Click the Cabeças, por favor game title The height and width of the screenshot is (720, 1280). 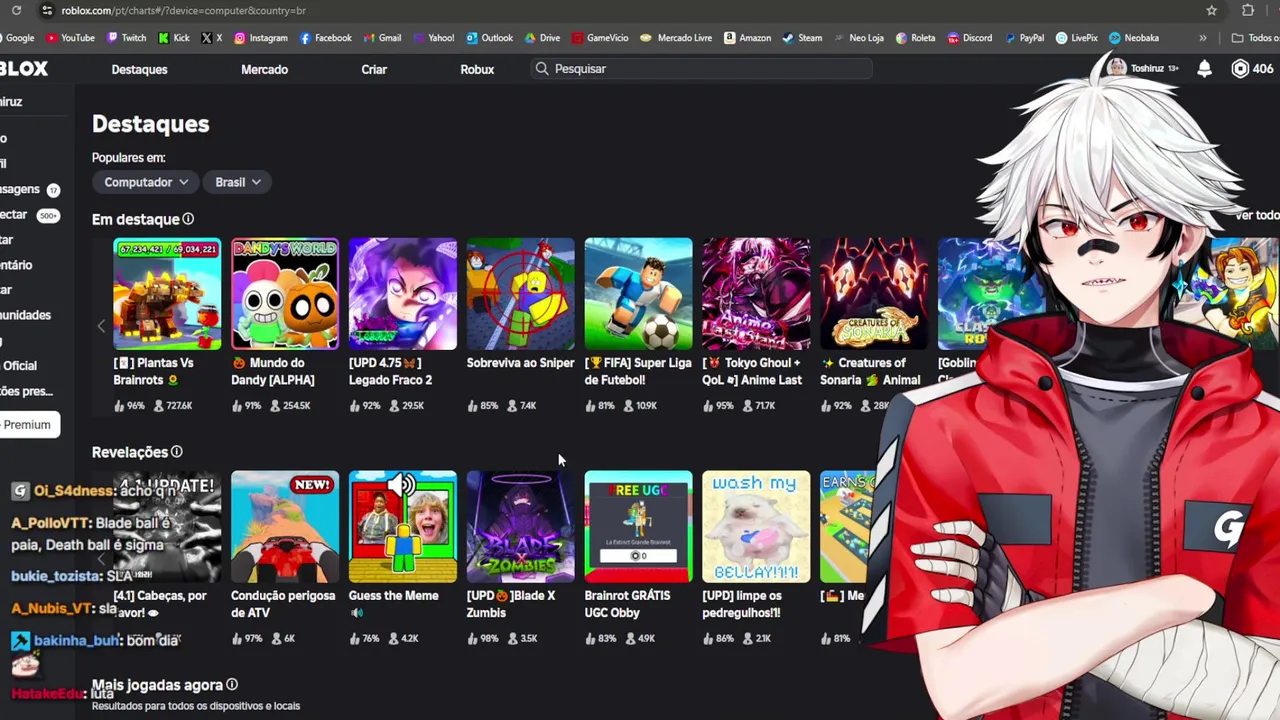point(160,604)
